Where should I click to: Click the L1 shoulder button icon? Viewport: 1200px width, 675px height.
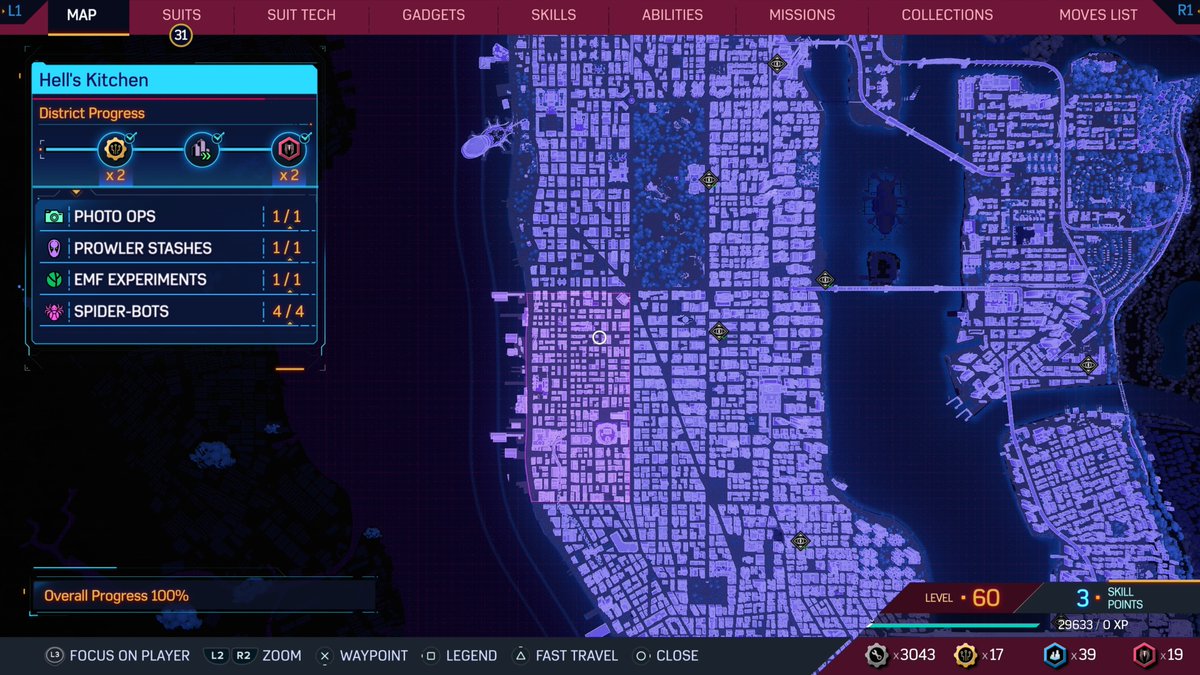click(x=15, y=9)
